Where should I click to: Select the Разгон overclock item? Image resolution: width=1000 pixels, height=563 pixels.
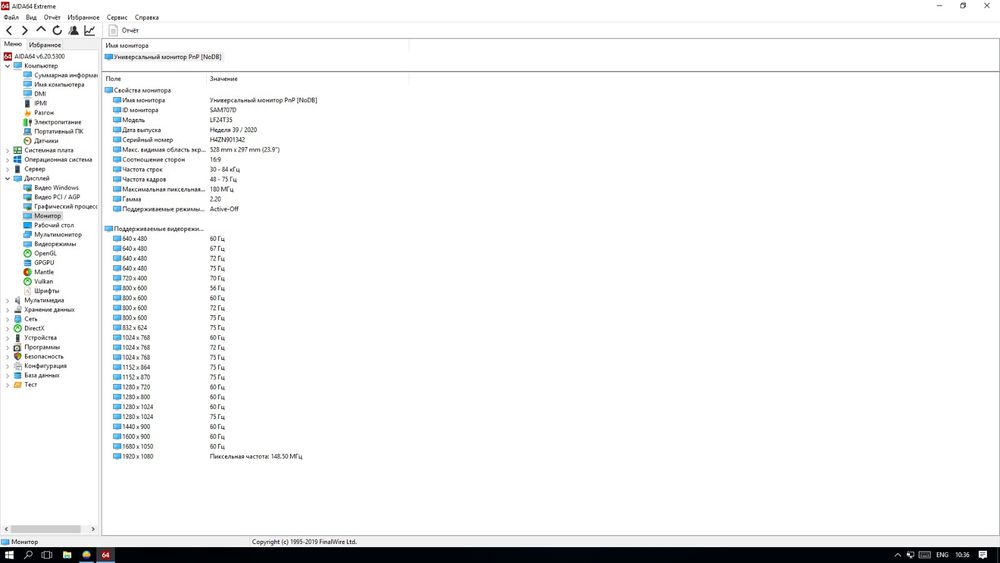click(x=38, y=112)
